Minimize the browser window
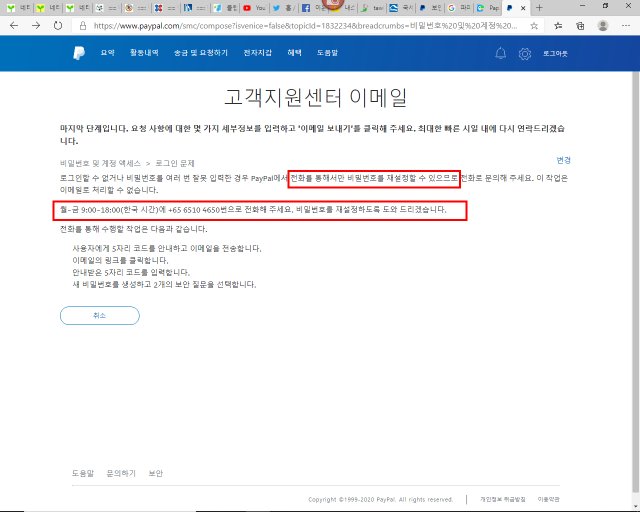Viewport: 640px width, 512px height. click(582, 6)
